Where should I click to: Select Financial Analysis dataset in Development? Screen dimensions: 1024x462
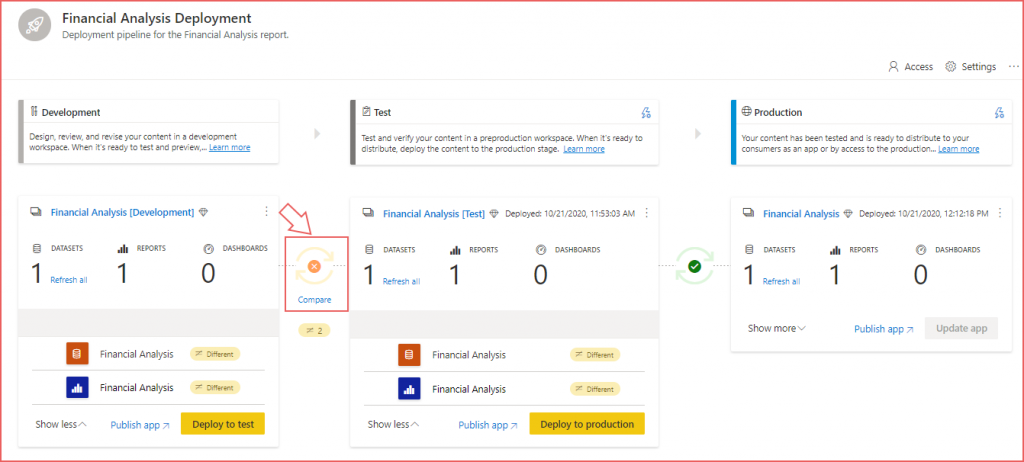[136, 354]
